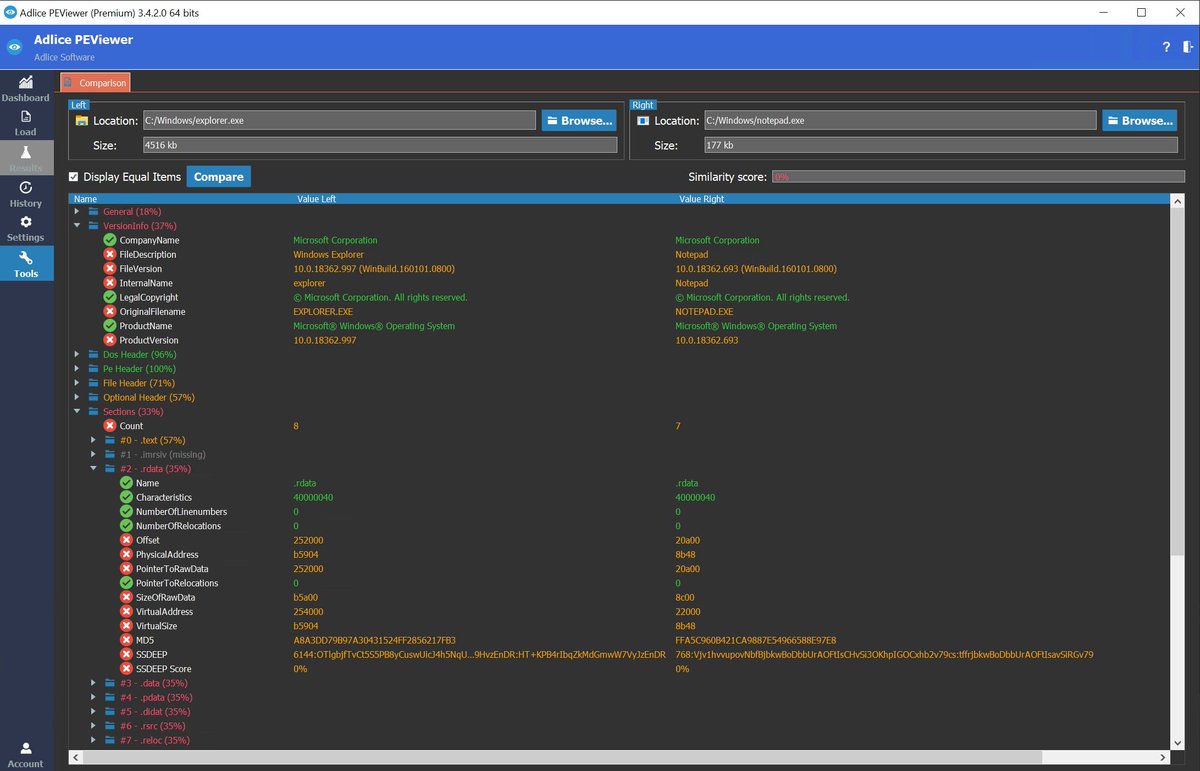Click the right value NOTEPAD.EXE

coord(704,312)
